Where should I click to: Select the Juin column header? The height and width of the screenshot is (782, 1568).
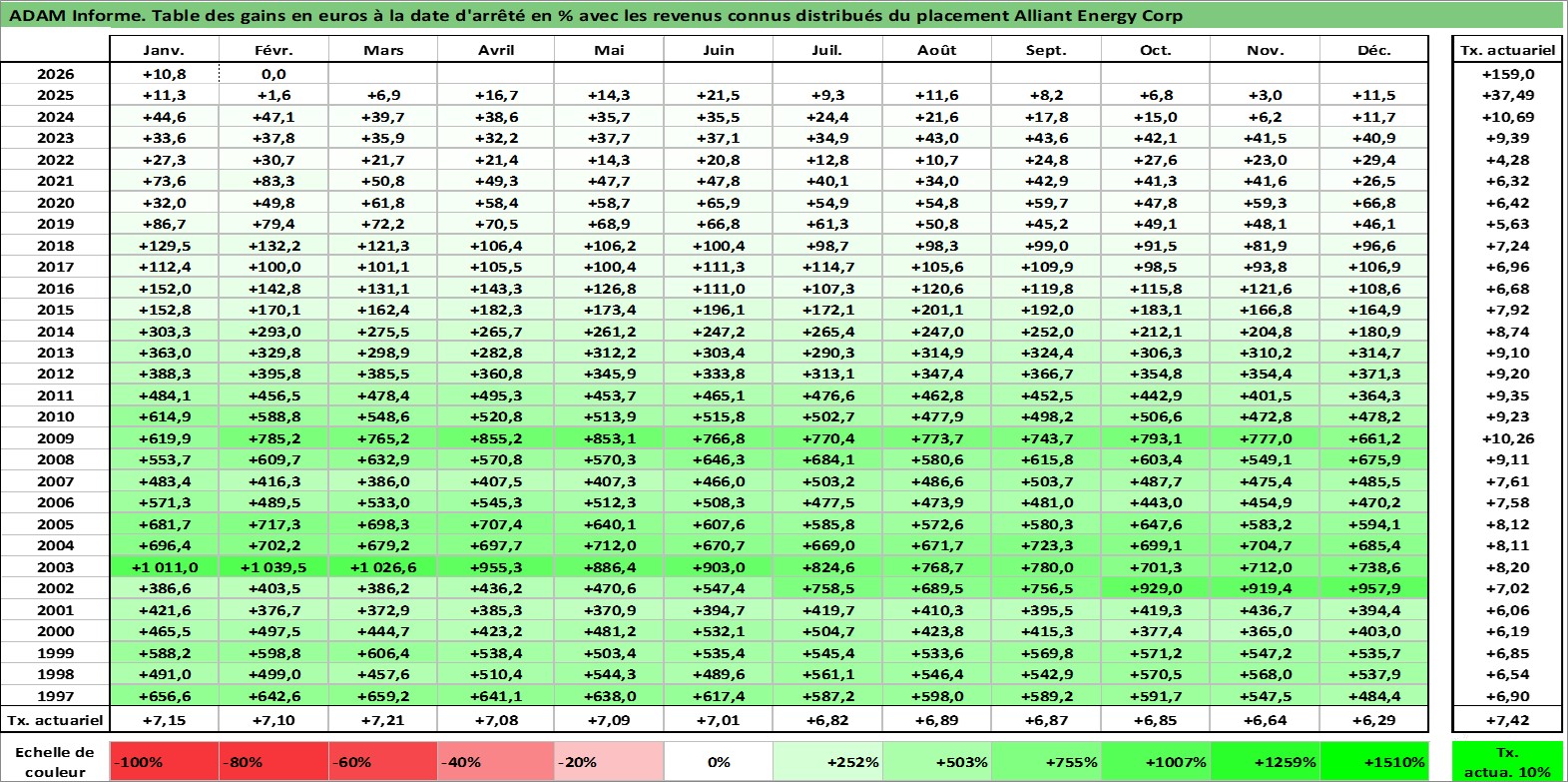(x=718, y=50)
